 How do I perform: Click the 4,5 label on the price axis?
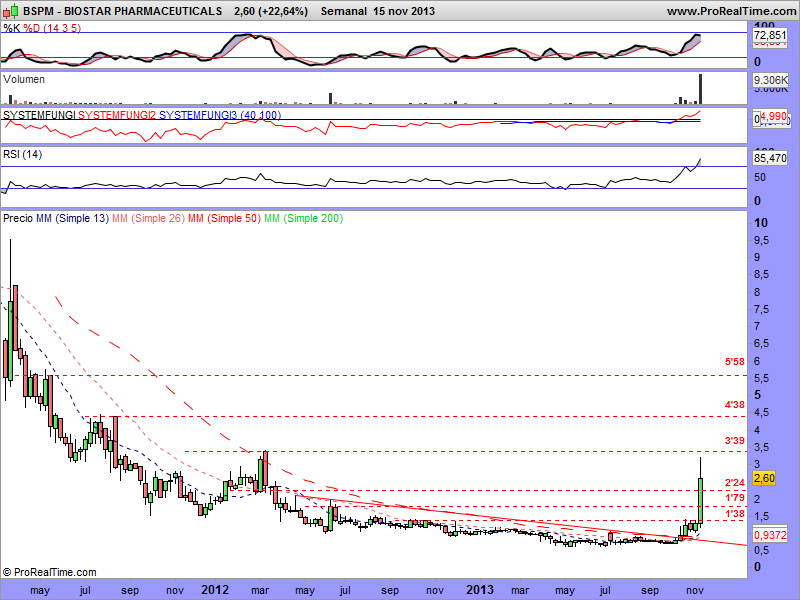click(x=761, y=412)
